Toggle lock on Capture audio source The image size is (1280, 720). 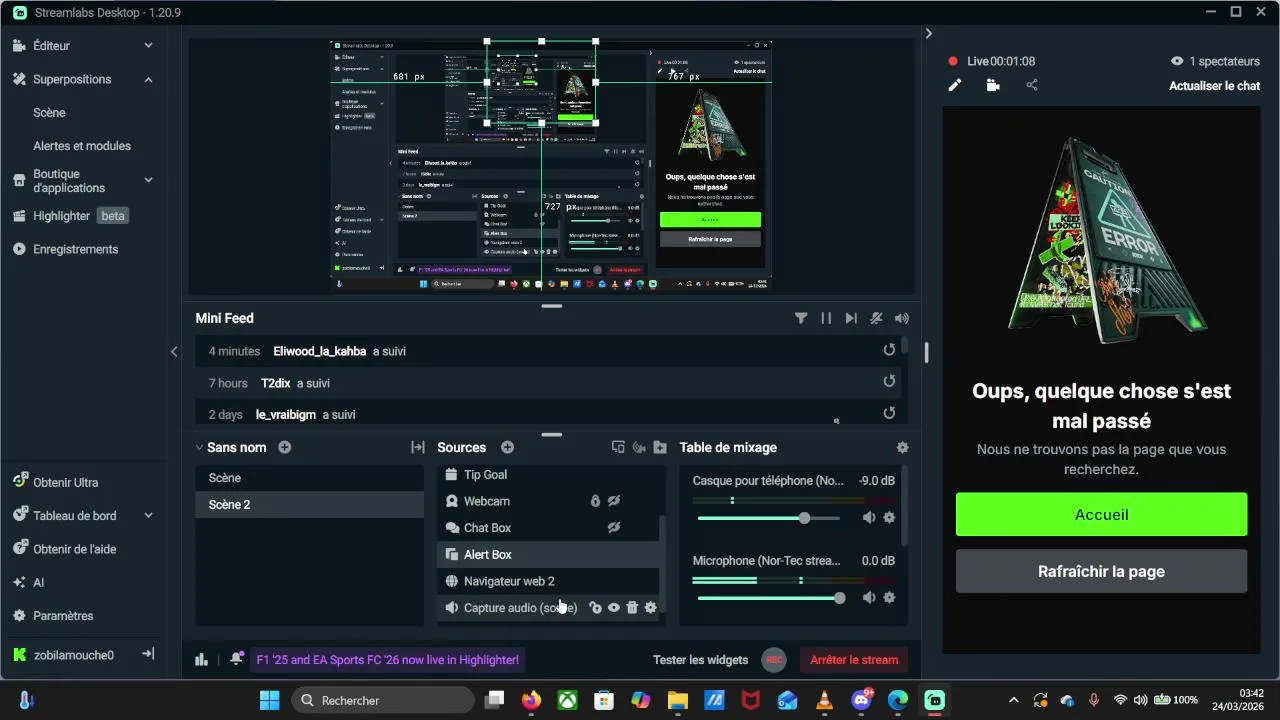pyautogui.click(x=595, y=607)
